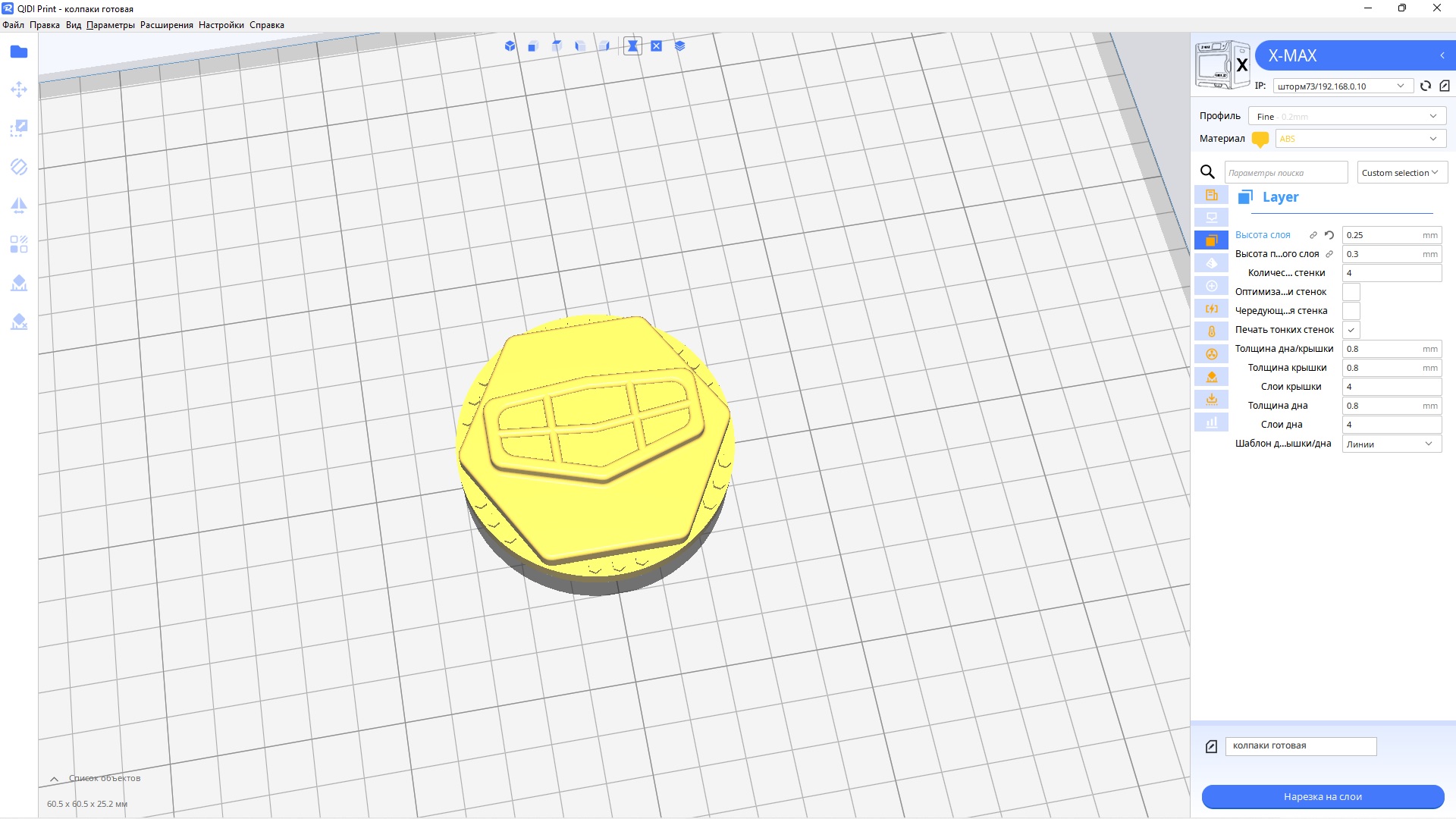The height and width of the screenshot is (819, 1456).
Task: Switch to right side view cube icon
Action: [x=604, y=46]
